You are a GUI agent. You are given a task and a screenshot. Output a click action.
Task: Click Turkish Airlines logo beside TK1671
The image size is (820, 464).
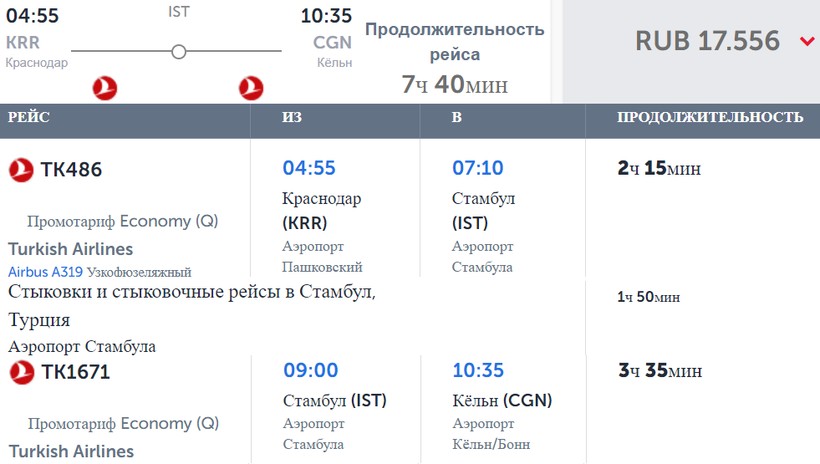coord(21,373)
